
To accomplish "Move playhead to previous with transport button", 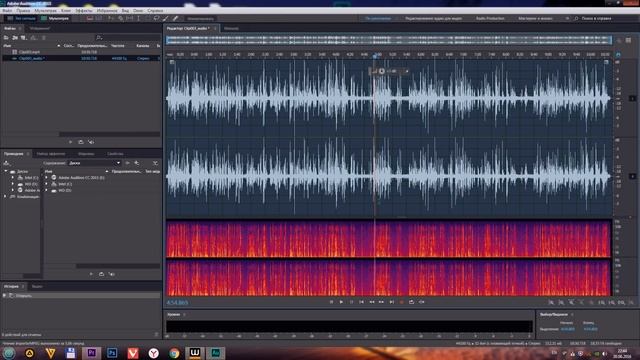I will tap(362, 302).
